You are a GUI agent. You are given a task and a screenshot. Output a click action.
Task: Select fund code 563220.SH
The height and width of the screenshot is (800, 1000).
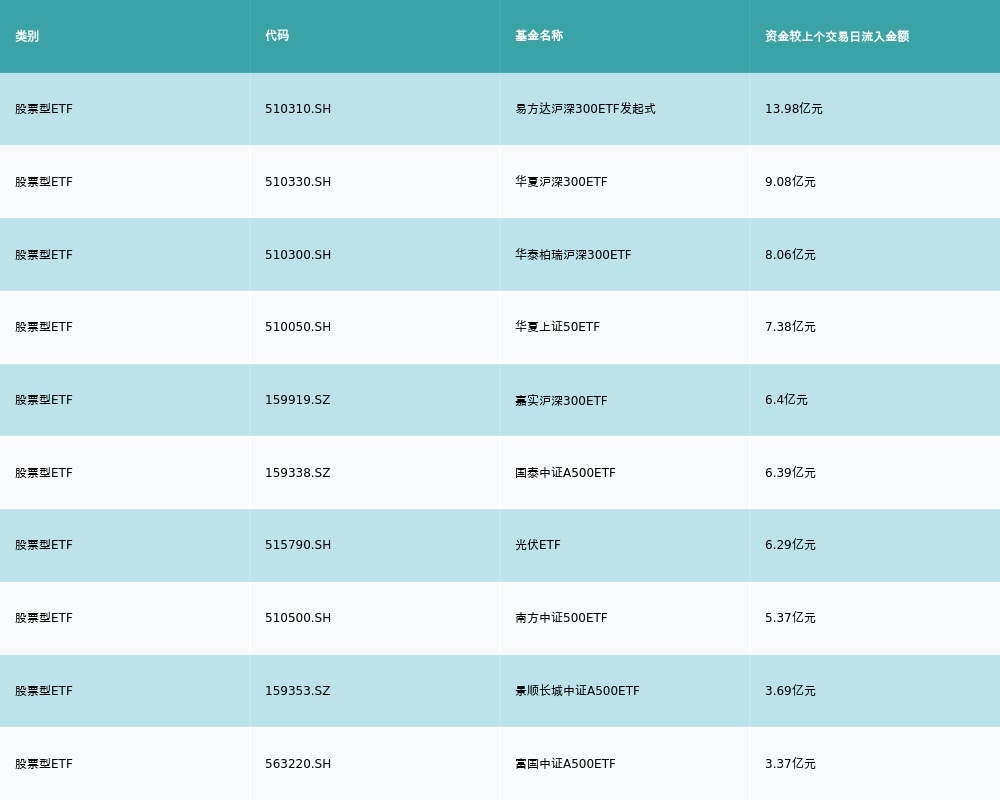tap(298, 764)
